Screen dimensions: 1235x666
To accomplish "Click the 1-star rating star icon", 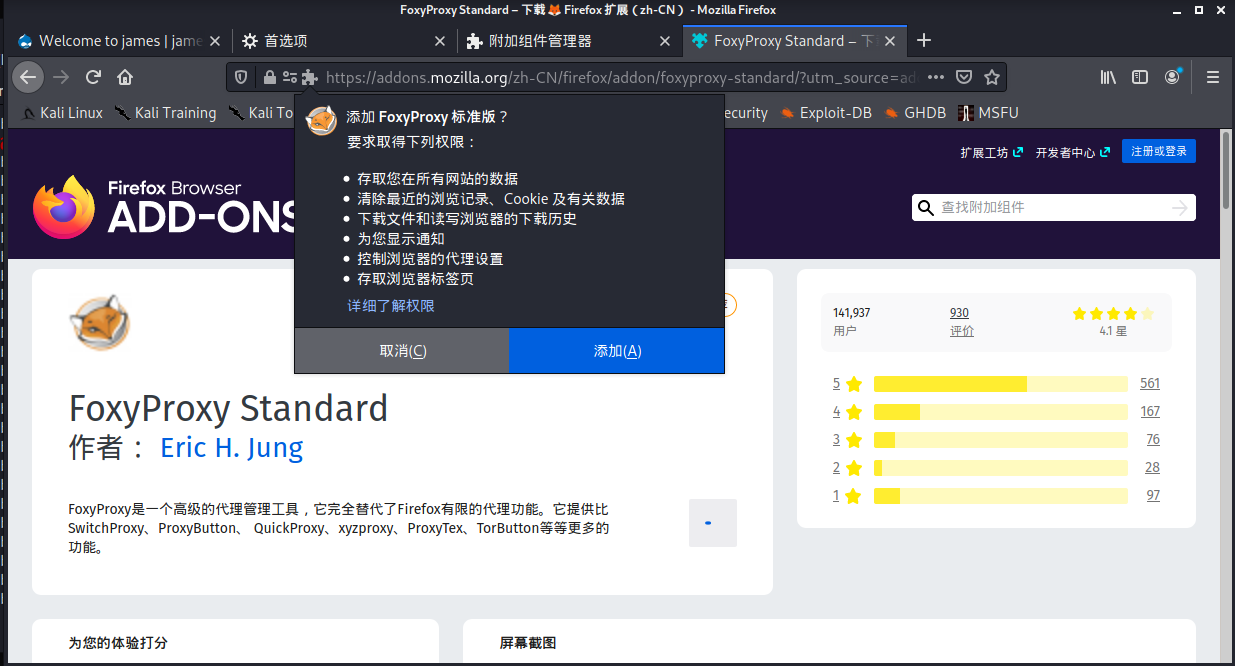I will coord(853,496).
